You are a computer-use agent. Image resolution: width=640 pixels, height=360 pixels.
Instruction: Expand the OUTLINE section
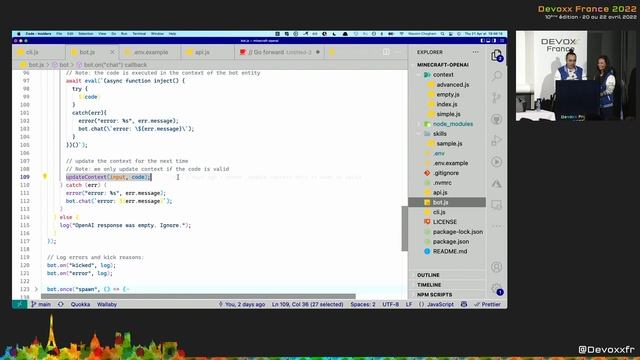(428, 275)
